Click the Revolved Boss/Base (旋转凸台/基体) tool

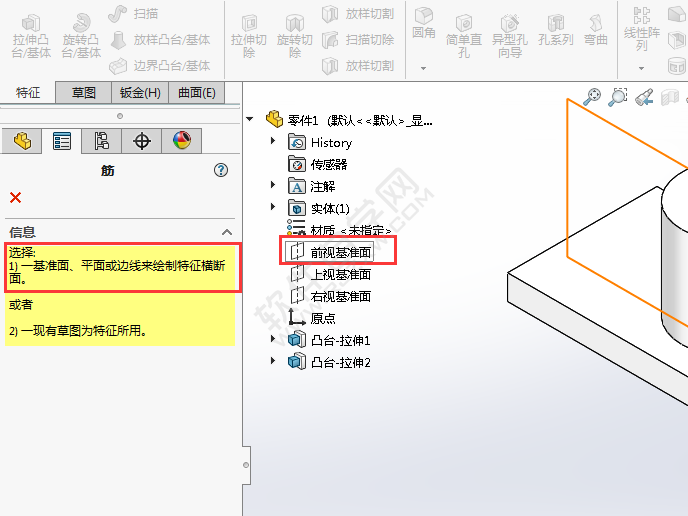point(81,37)
